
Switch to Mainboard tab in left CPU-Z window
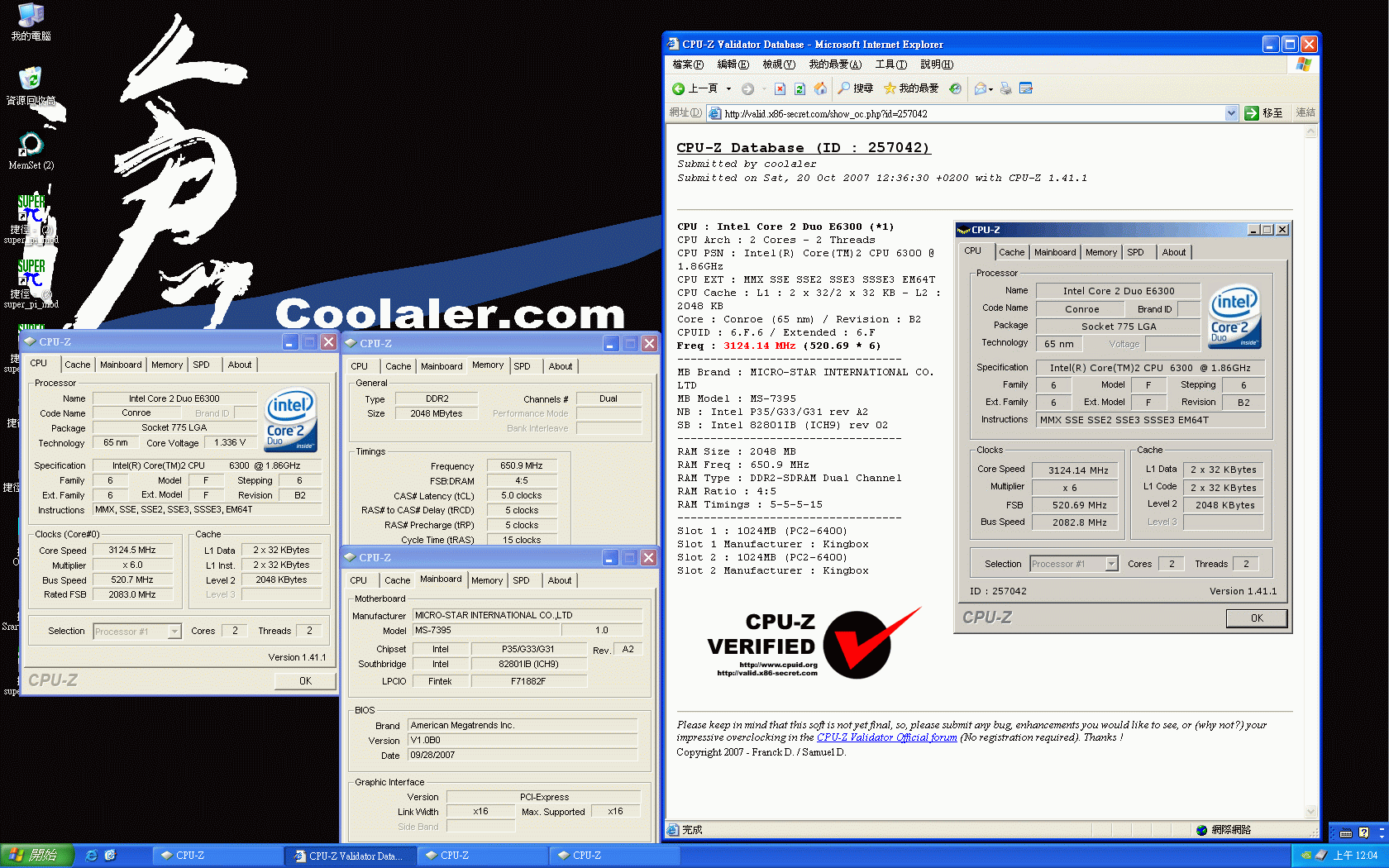pos(121,365)
